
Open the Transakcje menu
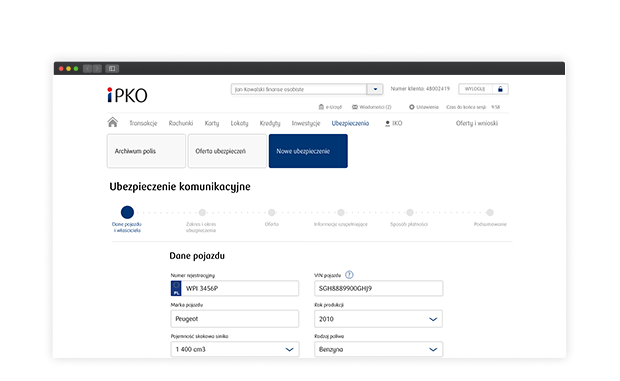pos(143,123)
